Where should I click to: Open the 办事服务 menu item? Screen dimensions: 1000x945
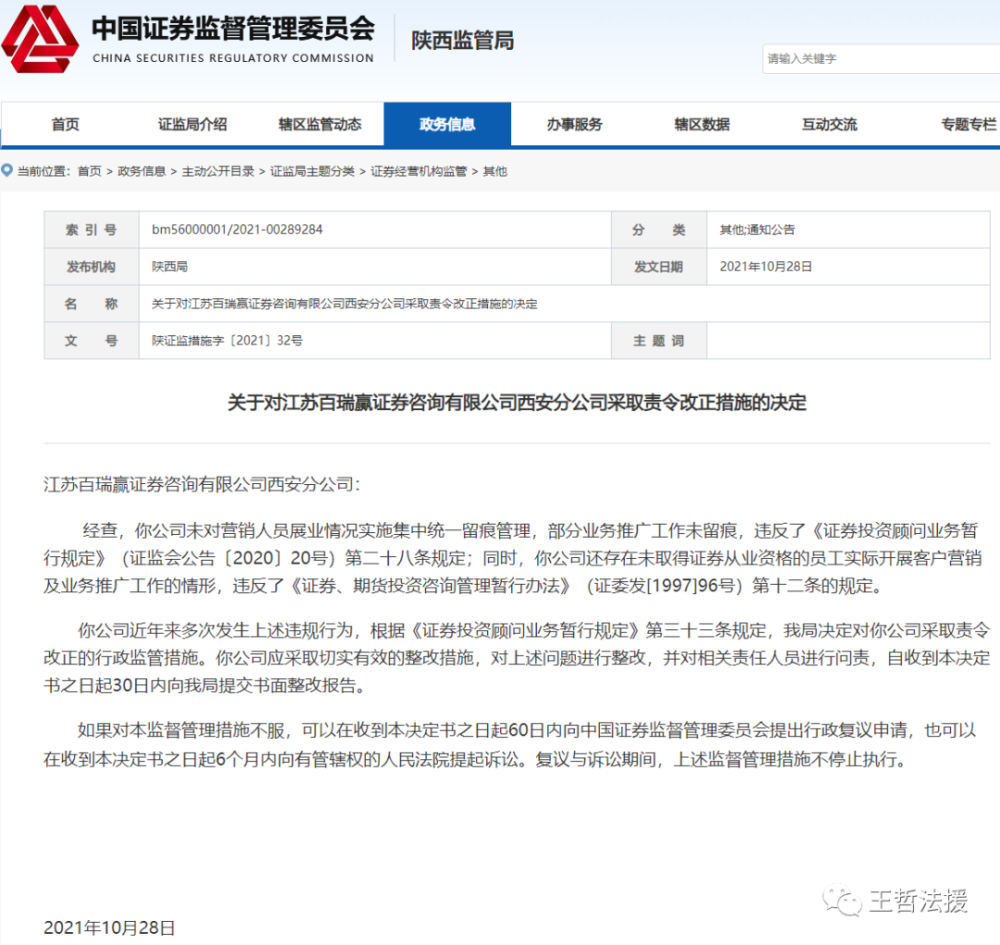click(575, 124)
